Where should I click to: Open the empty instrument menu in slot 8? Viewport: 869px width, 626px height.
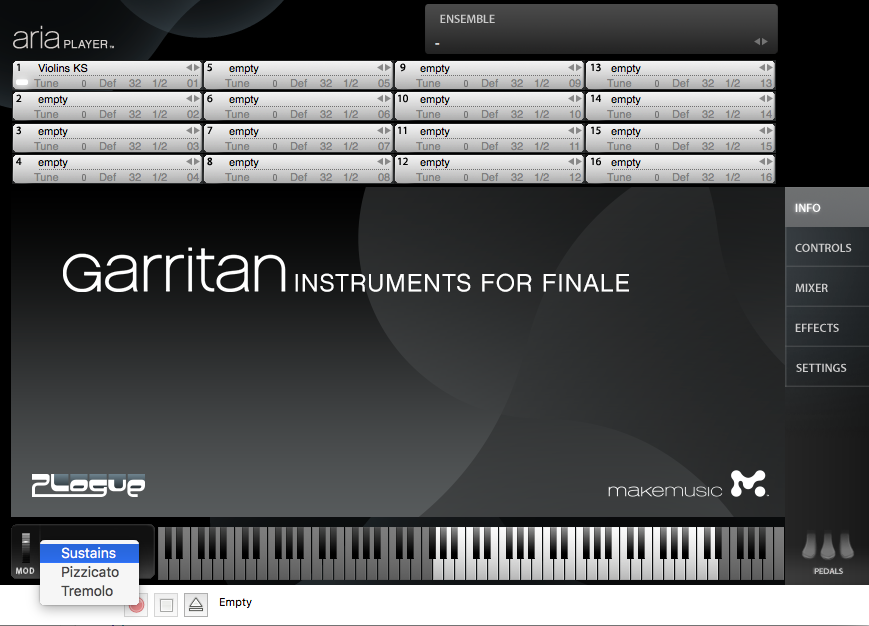244,162
